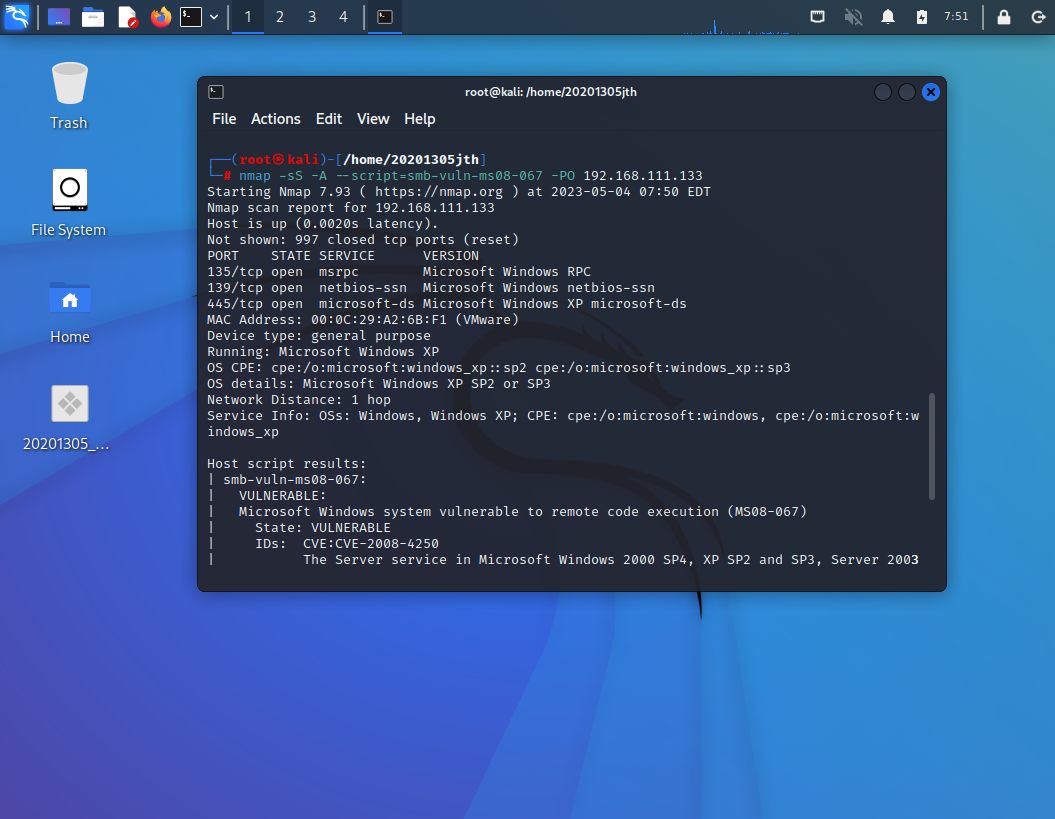Click 'Host is up (0.0020s latency)' line

click(x=322, y=224)
